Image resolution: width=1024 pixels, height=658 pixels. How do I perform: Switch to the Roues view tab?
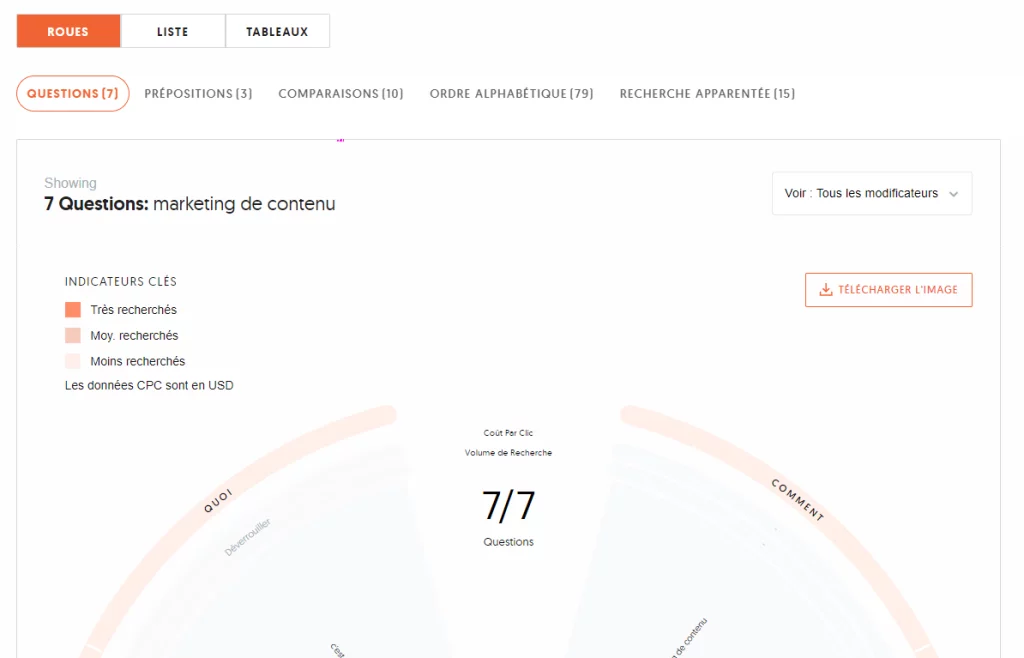(68, 31)
